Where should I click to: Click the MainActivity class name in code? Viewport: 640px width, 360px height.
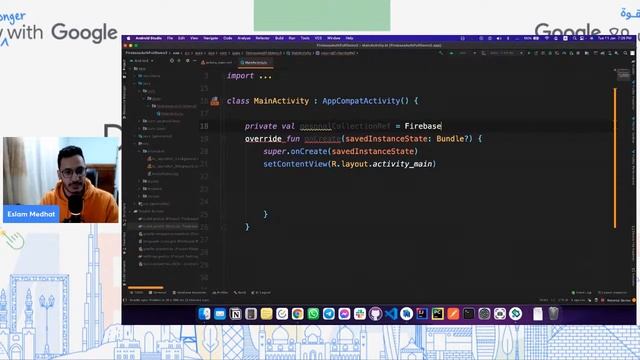click(281, 101)
